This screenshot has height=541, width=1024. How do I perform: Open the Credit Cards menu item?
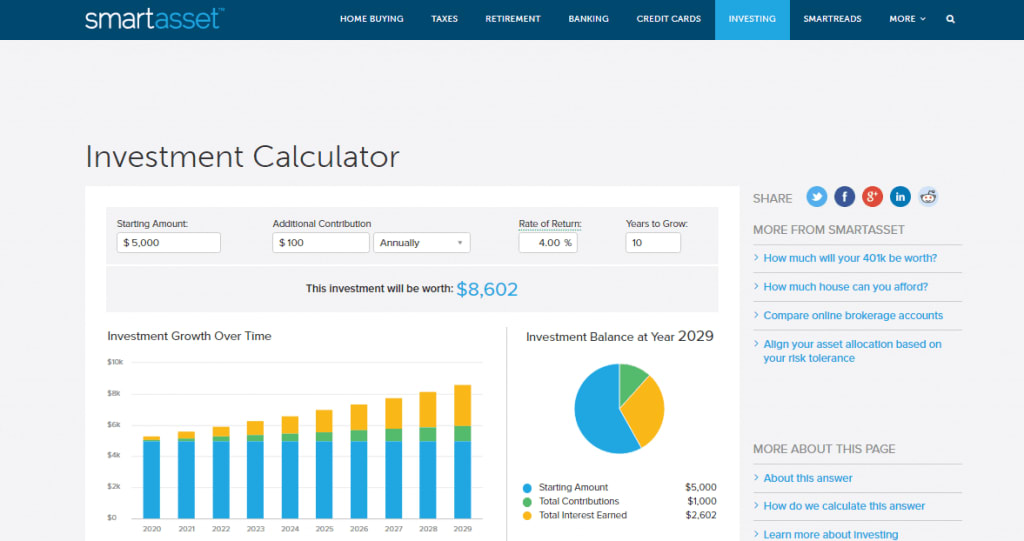(x=669, y=19)
